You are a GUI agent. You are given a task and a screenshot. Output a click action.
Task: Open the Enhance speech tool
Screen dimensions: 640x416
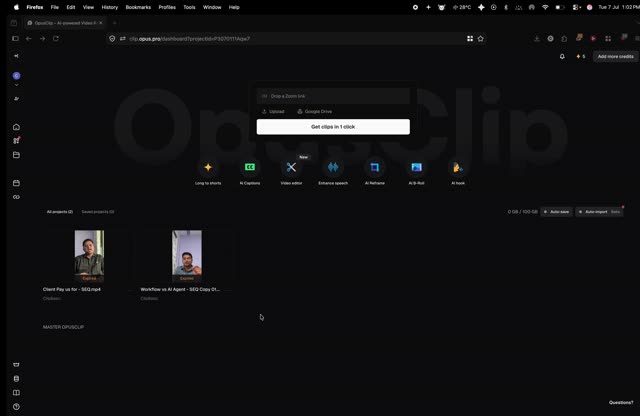point(333,167)
